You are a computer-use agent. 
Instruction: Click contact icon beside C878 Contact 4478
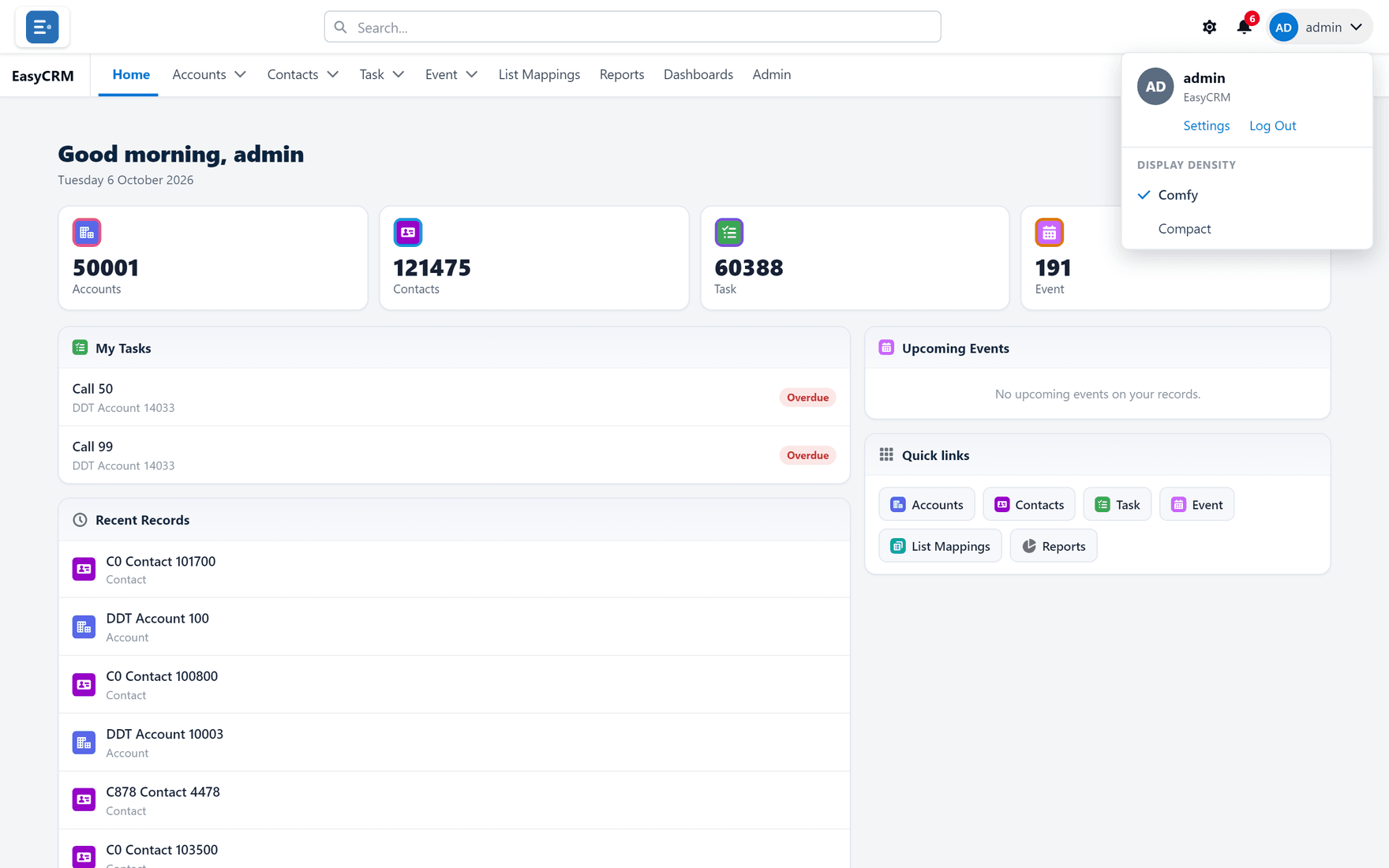(x=84, y=800)
